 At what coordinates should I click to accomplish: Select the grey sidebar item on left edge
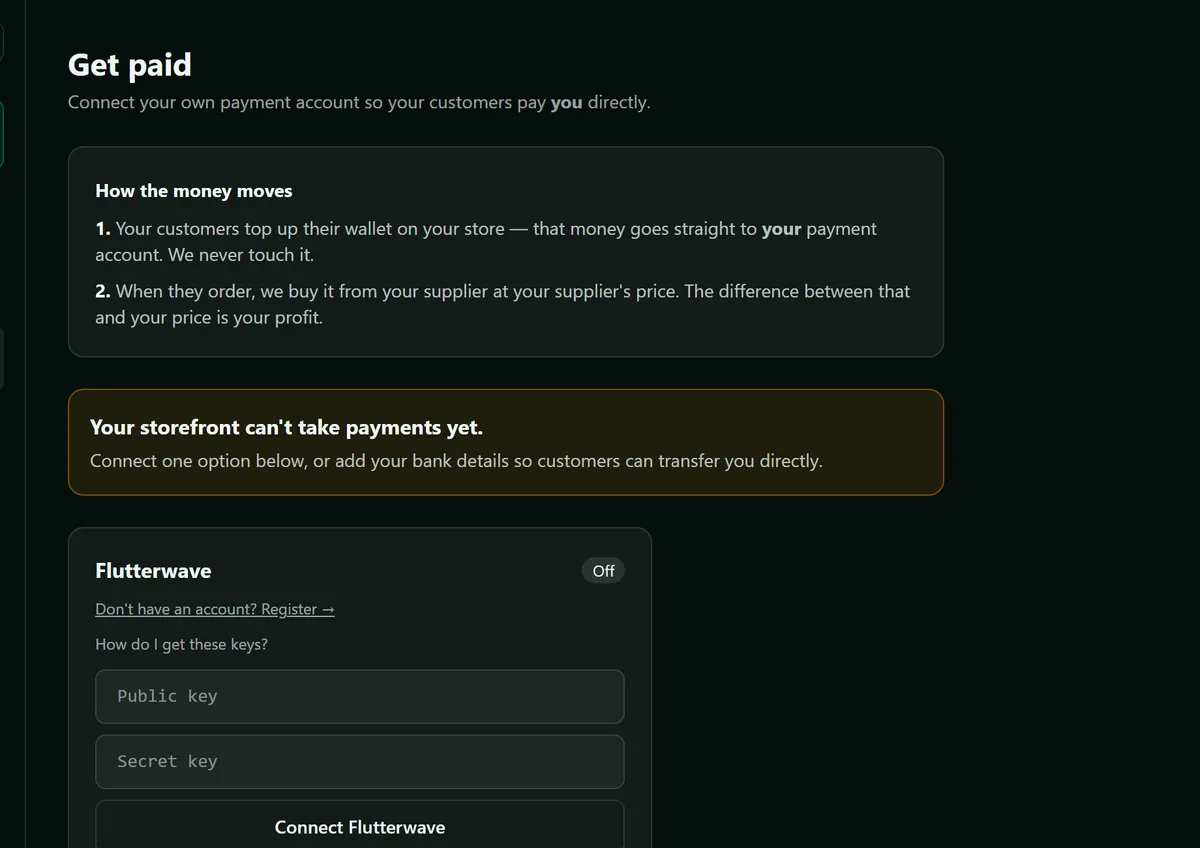pyautogui.click(x=2, y=358)
